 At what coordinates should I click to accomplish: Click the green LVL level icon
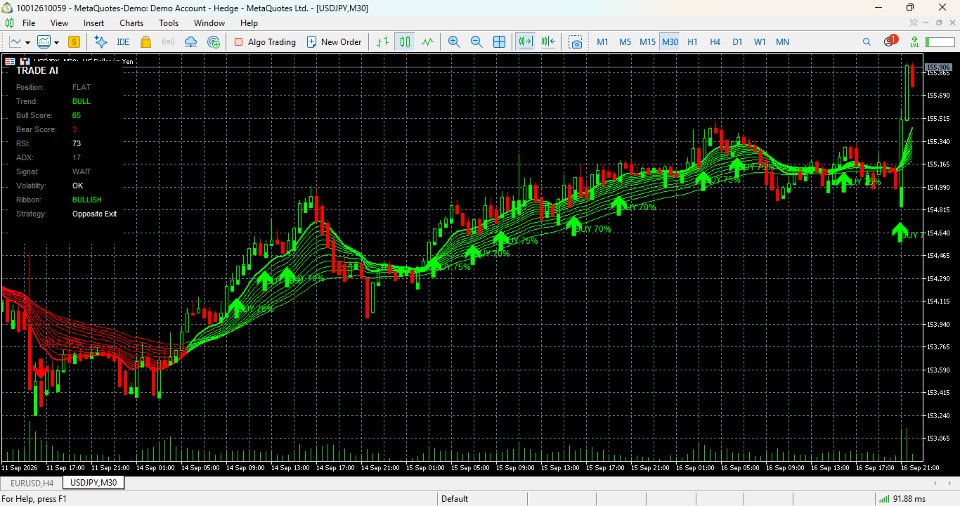pos(914,42)
